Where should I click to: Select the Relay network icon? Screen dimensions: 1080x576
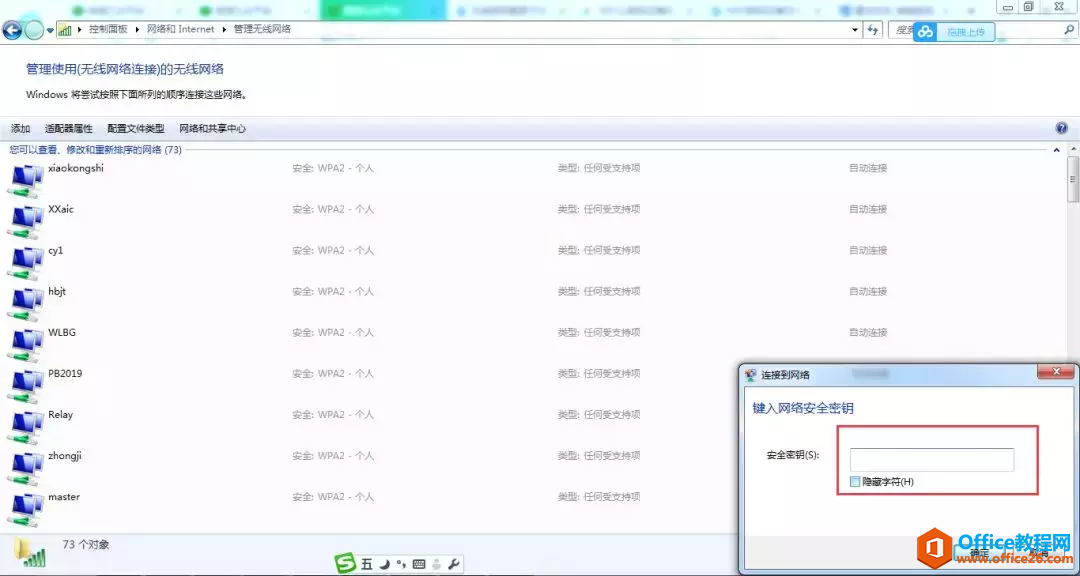pos(25,428)
